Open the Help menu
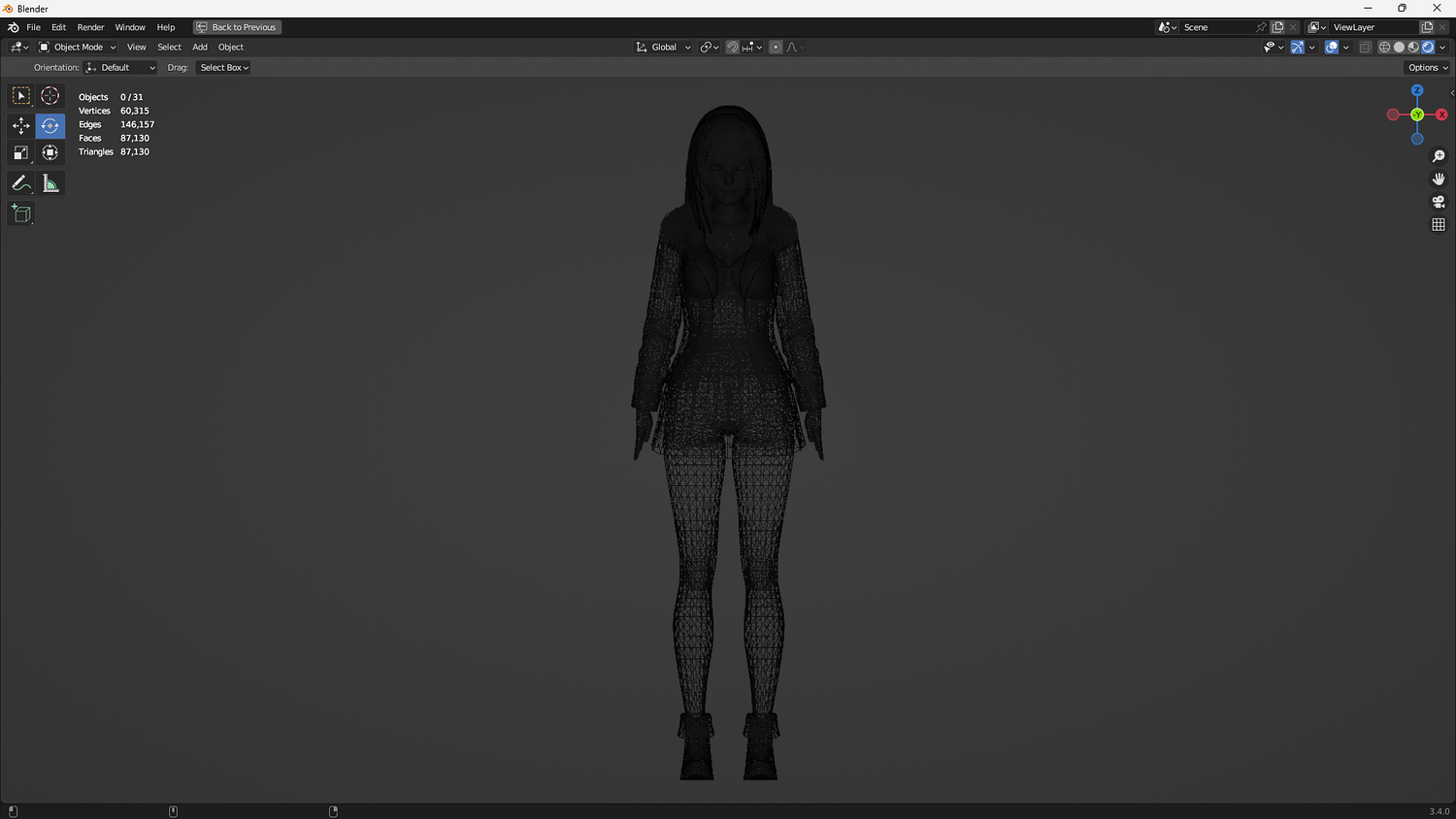 [x=166, y=27]
